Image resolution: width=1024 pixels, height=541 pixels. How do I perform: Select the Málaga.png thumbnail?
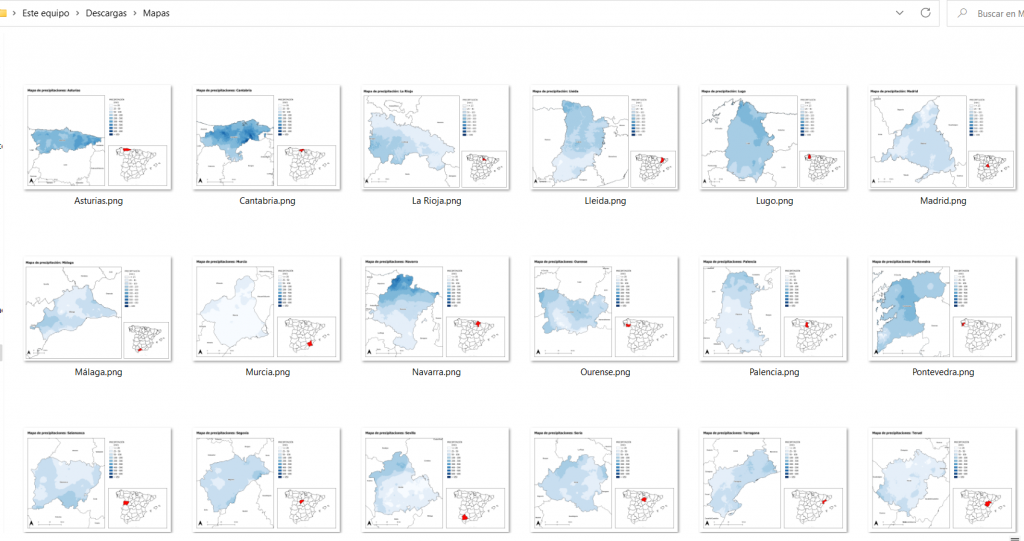click(97, 309)
